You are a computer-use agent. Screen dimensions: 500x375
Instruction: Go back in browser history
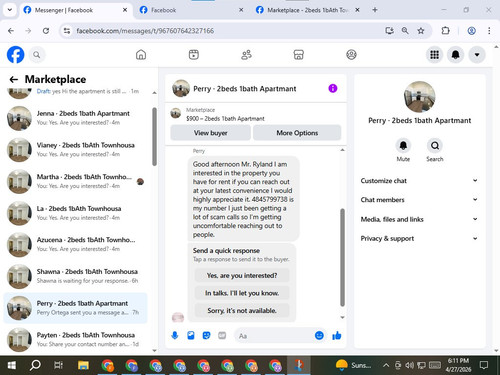[x=11, y=31]
